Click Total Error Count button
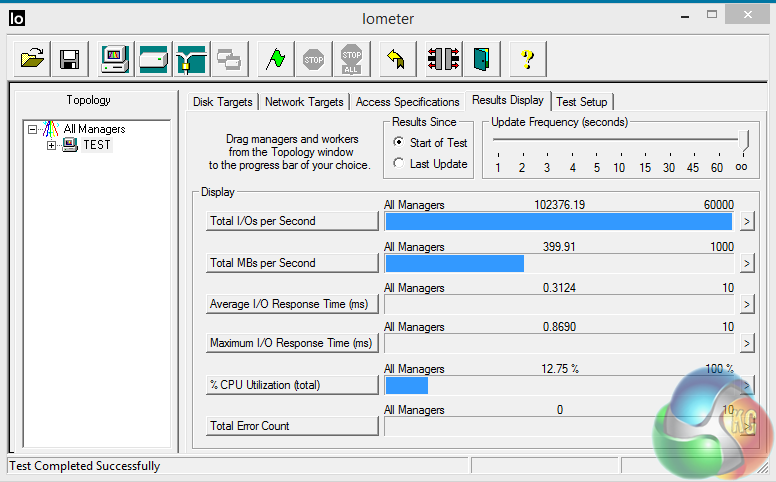Image resolution: width=776 pixels, height=482 pixels. (x=292, y=427)
